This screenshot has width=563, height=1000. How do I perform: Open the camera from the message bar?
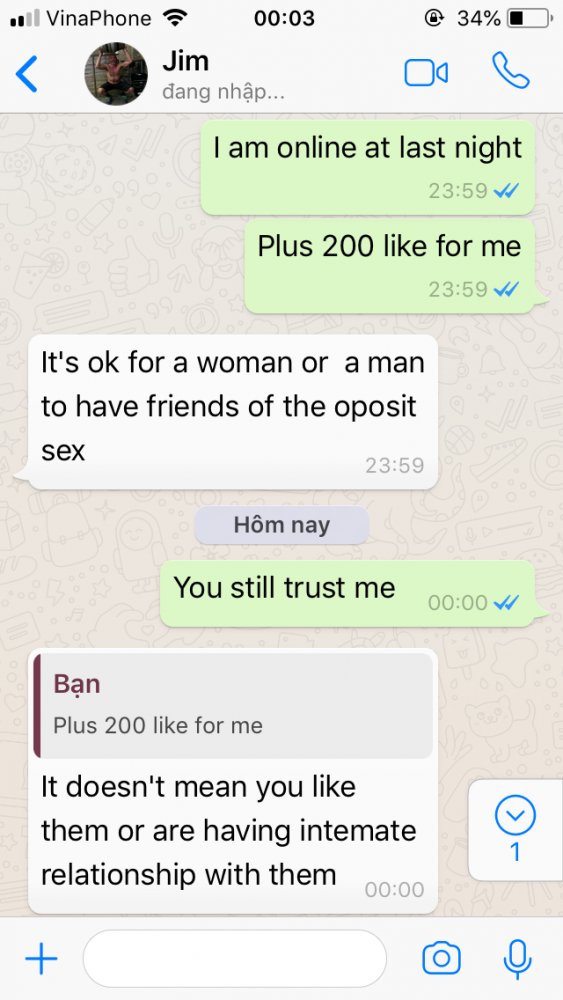tap(441, 958)
